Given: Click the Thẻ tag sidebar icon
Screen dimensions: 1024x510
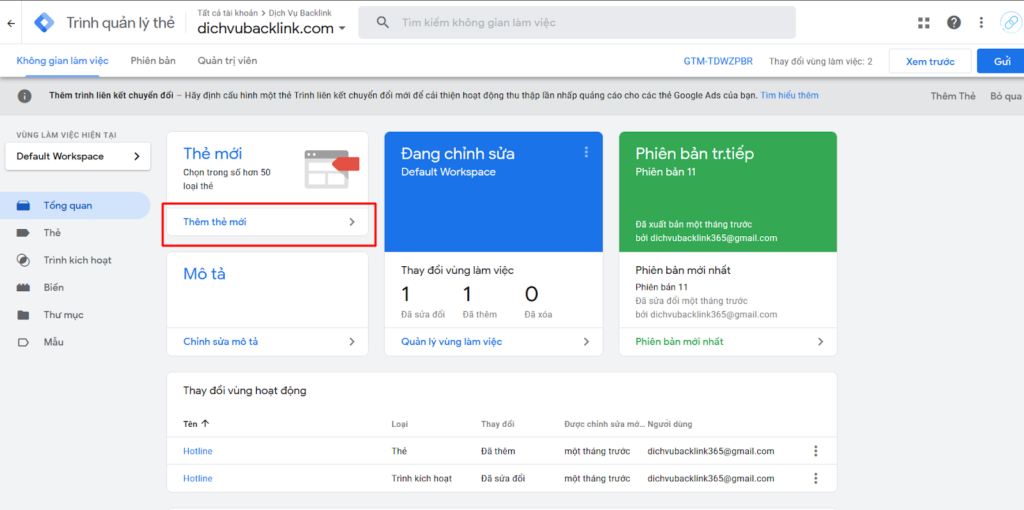Looking at the screenshot, I should point(24,233).
